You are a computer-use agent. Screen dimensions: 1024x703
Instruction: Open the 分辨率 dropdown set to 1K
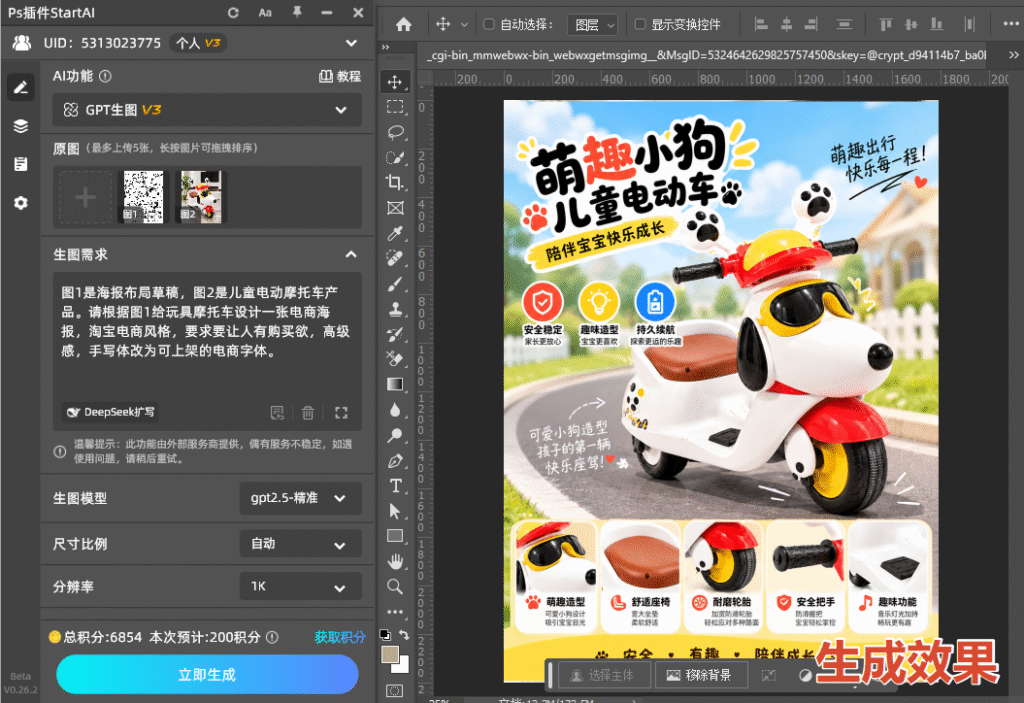(x=300, y=586)
